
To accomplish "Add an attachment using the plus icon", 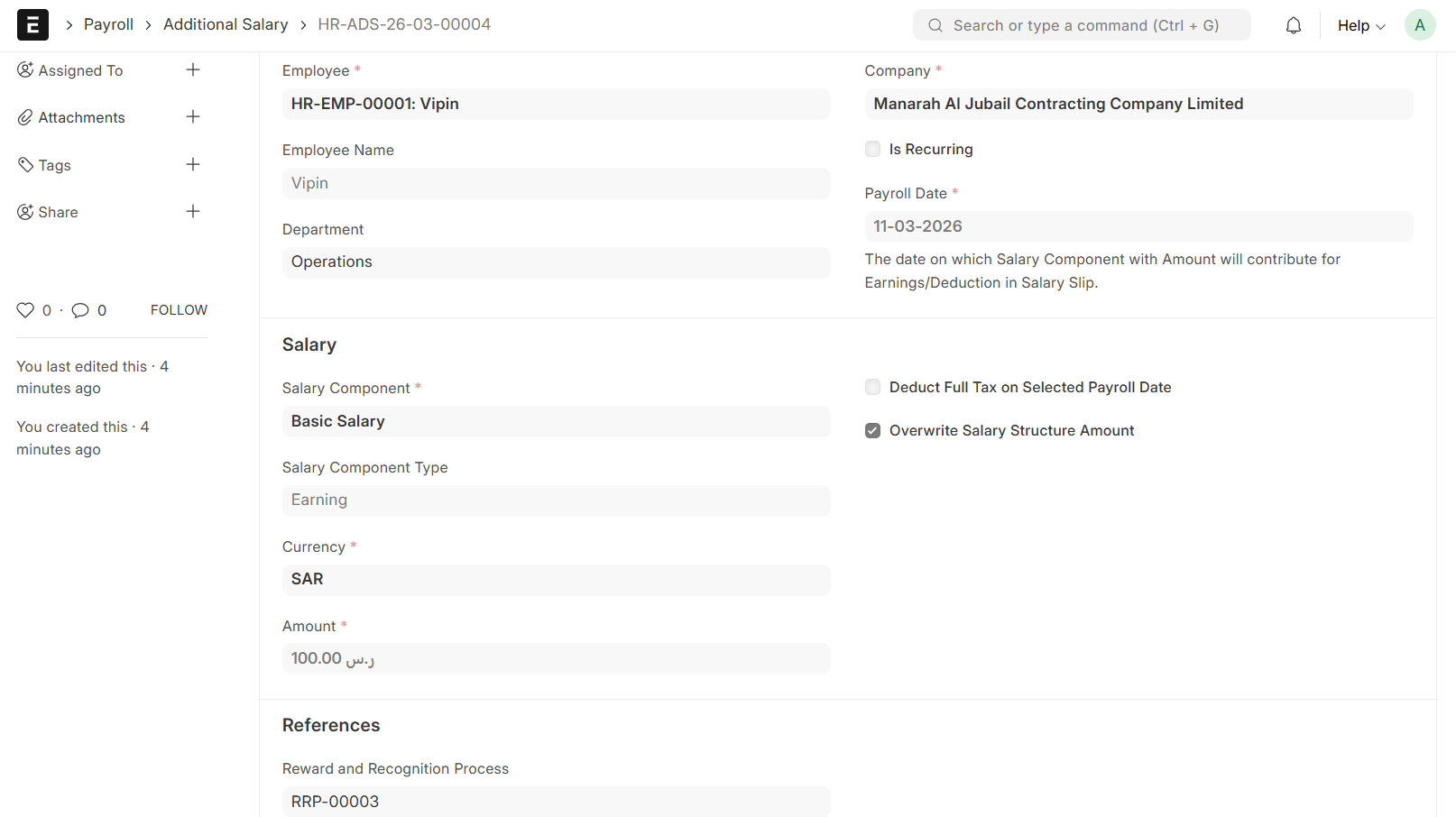I will point(193,117).
